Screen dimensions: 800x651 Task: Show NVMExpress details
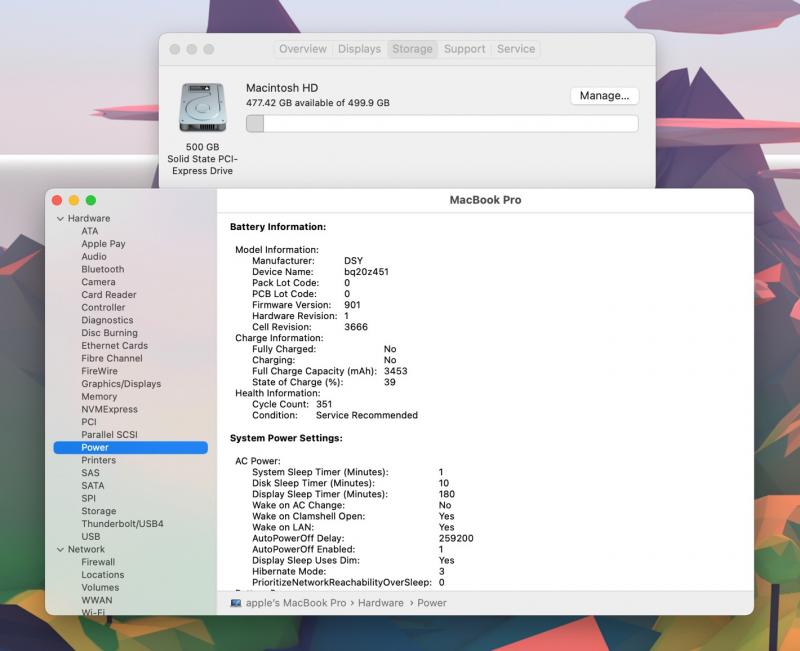110,410
